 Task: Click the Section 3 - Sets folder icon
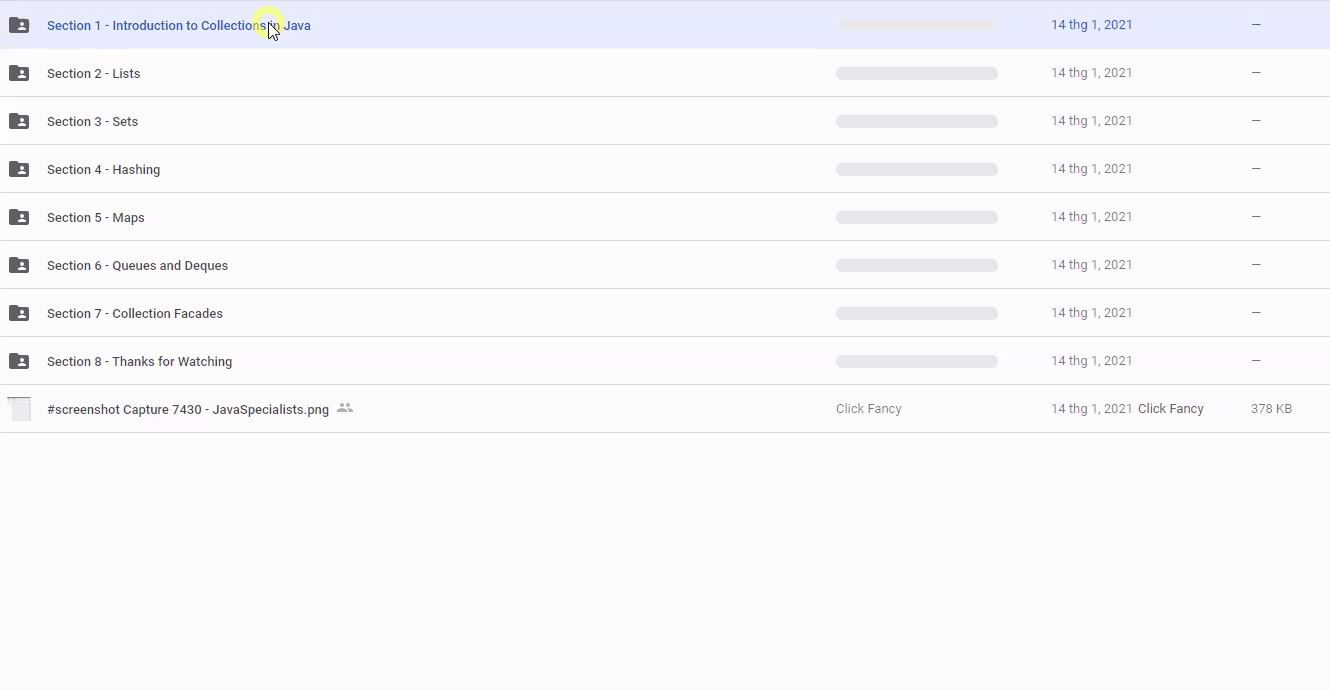[19, 121]
